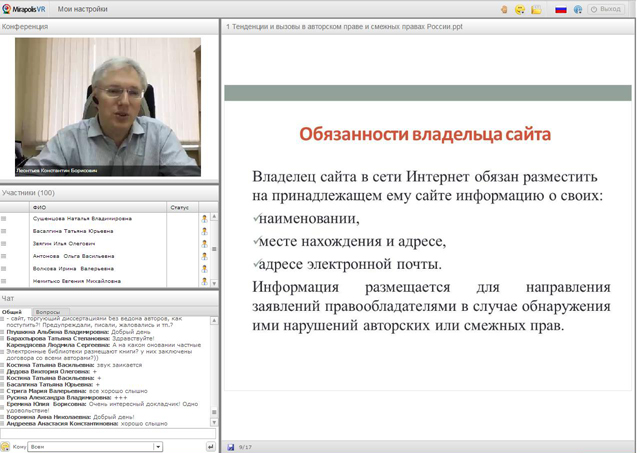Open the emoticon status menu in top toolbar
The height and width of the screenshot is (453, 640).
click(520, 9)
